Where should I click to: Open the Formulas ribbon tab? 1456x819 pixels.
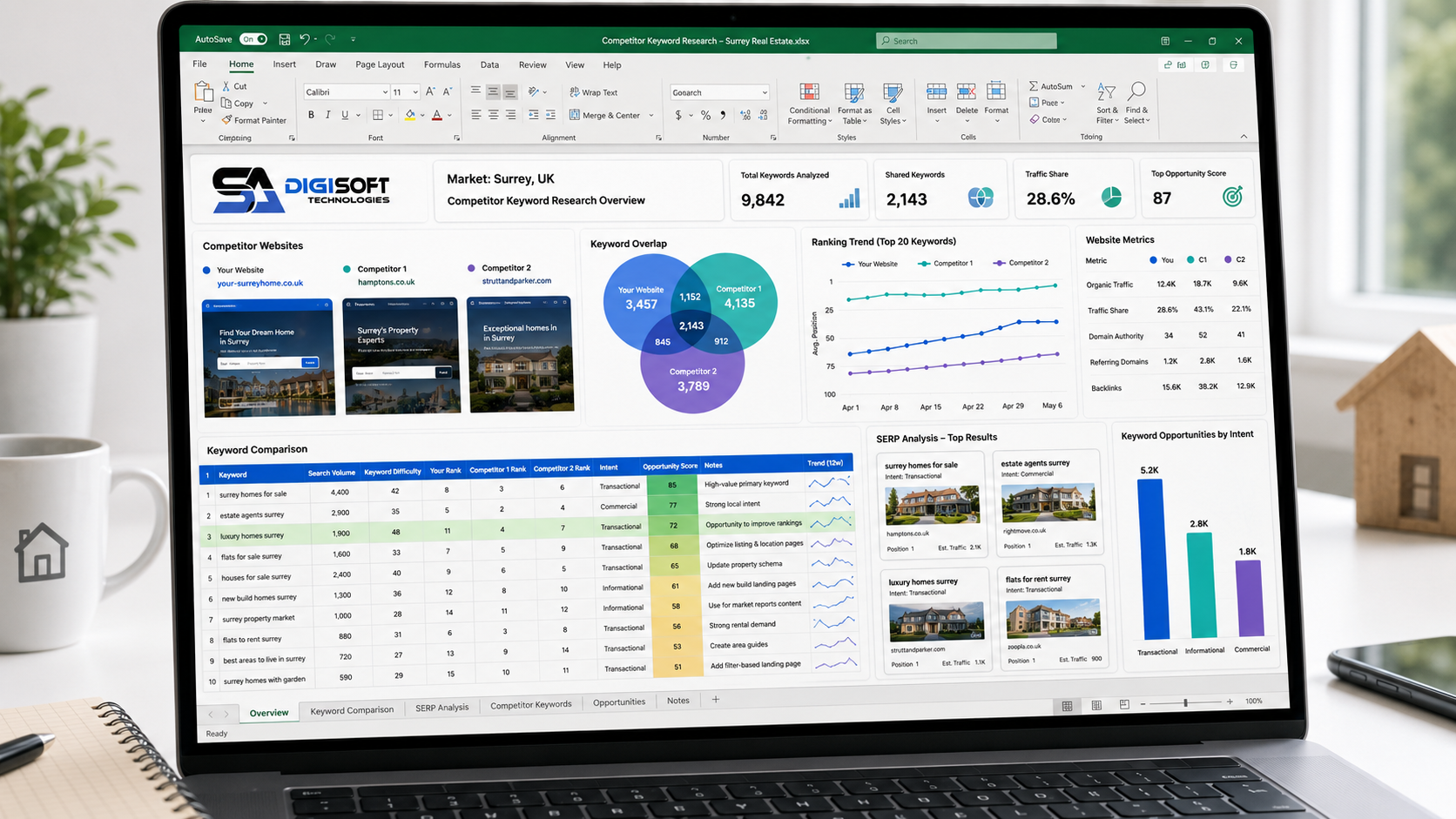(442, 64)
